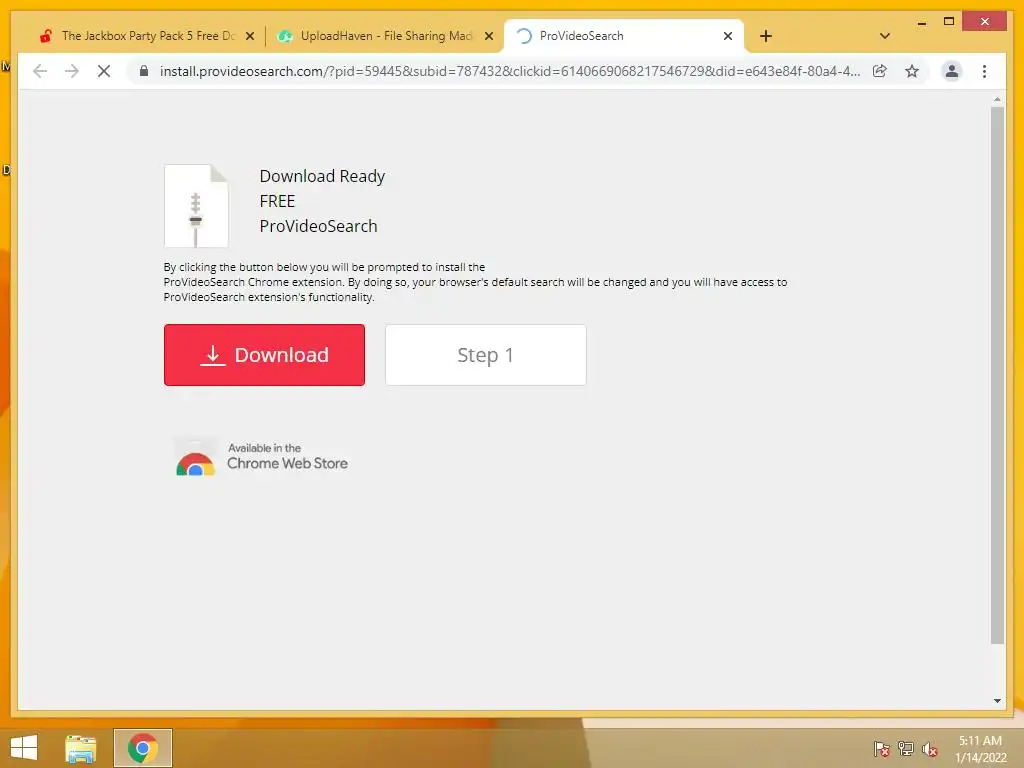Click the Step 1 button
1024x768 pixels.
pos(485,355)
